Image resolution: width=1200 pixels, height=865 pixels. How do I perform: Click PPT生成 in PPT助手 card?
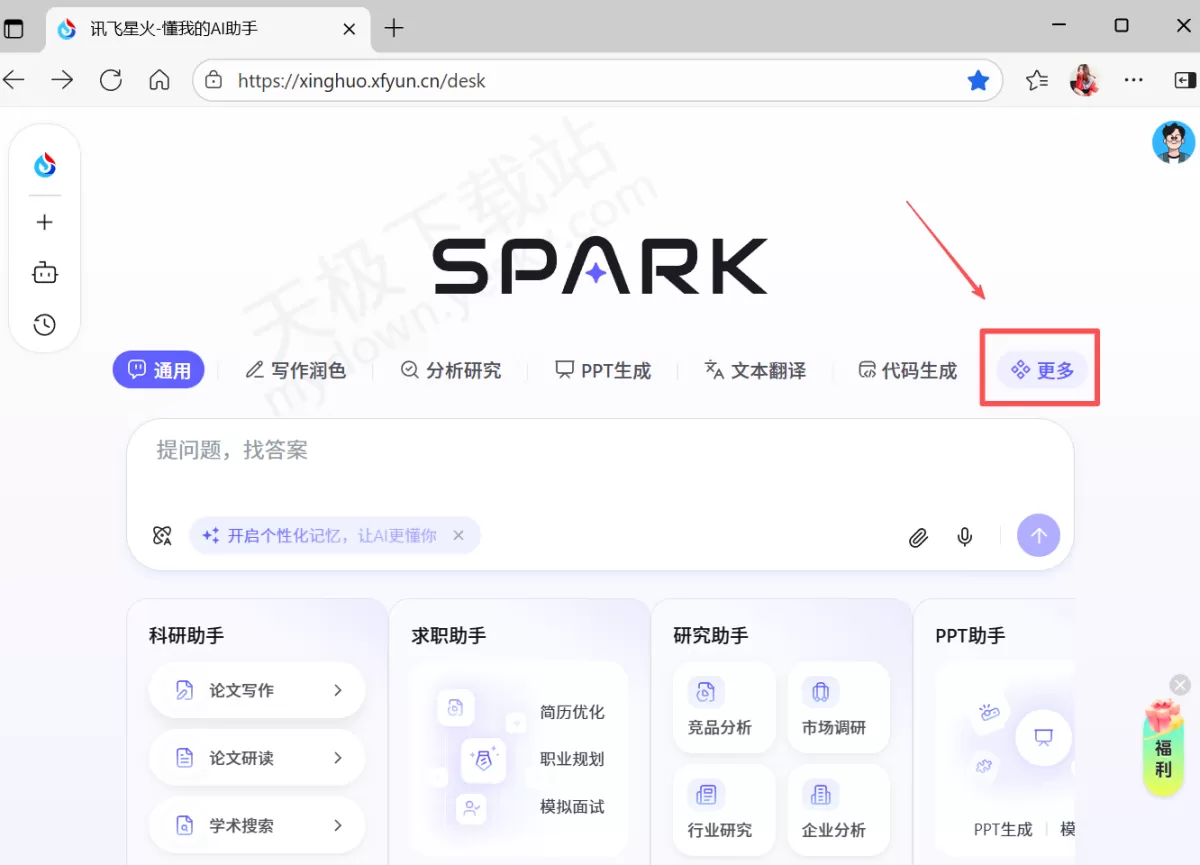[1003, 829]
